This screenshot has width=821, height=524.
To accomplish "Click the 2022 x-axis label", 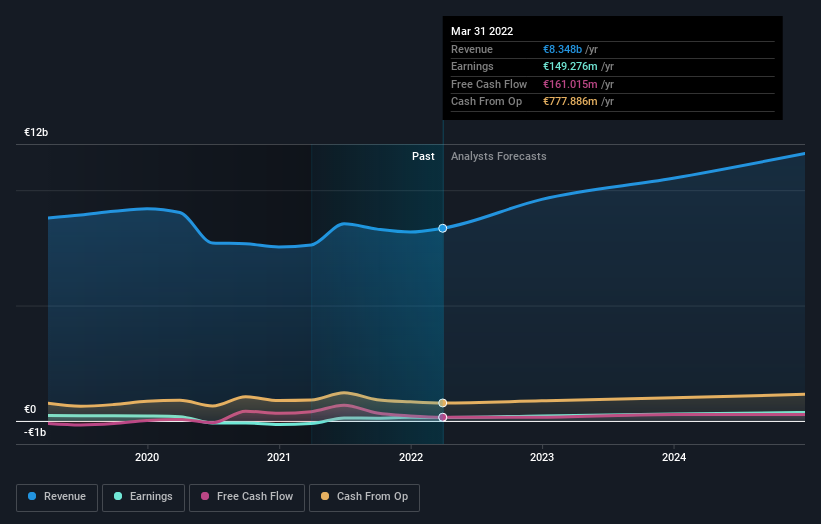I will coord(411,457).
